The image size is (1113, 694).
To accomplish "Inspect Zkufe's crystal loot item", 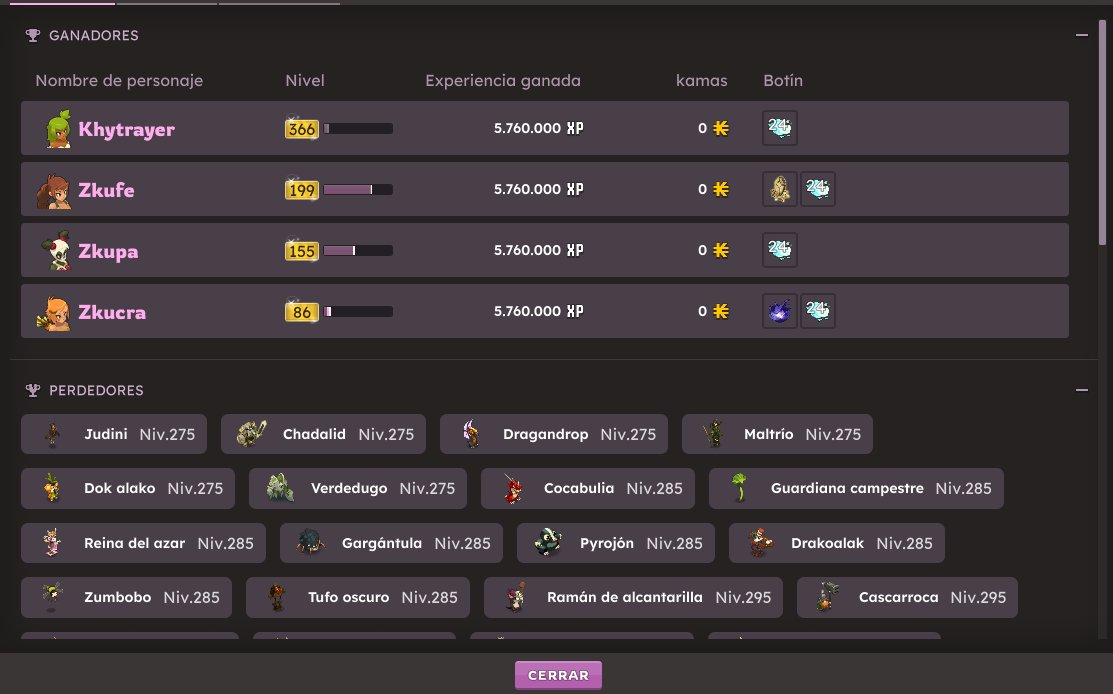I will point(818,189).
